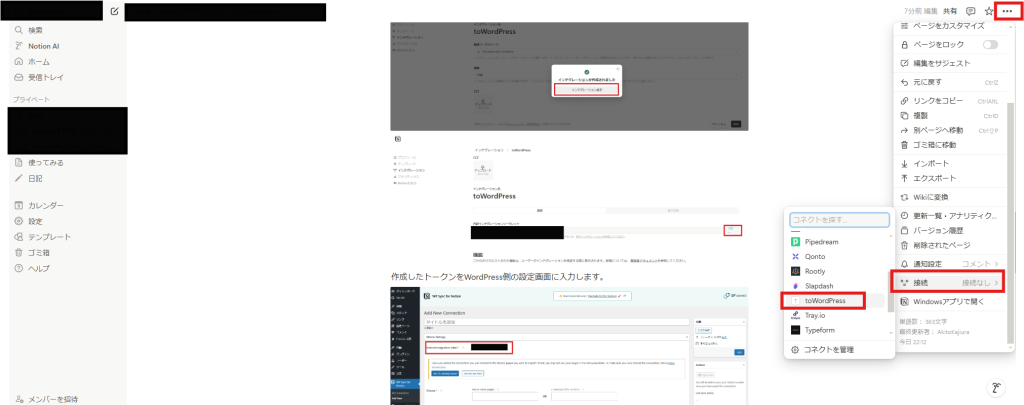This screenshot has height=405, width=1024.
Task: Open the comments icon in top bar
Action: coord(970,11)
